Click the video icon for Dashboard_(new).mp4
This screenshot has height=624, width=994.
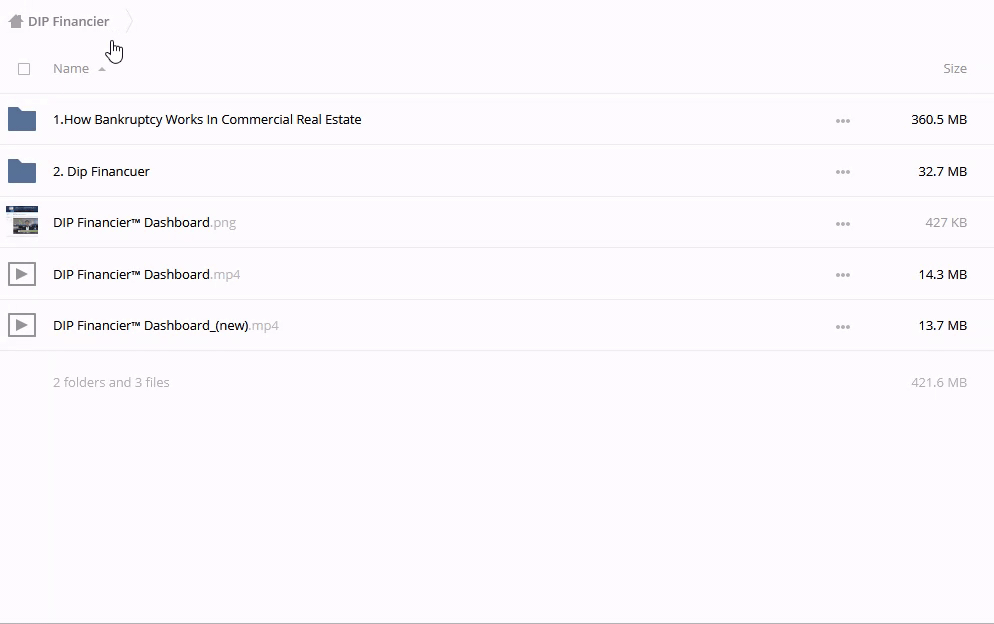(22, 325)
